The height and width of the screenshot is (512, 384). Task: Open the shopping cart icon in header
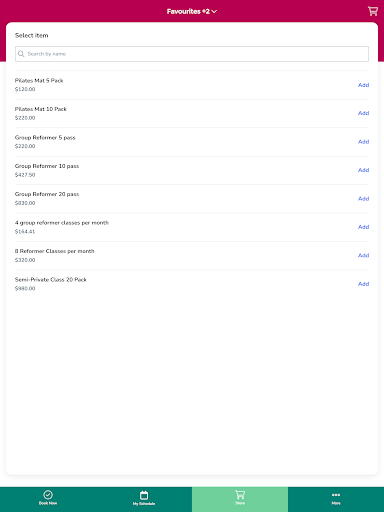point(373,11)
